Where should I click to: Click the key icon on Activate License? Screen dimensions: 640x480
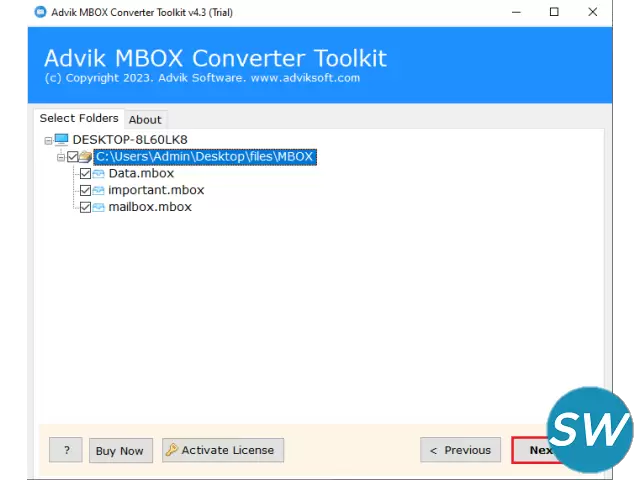171,450
